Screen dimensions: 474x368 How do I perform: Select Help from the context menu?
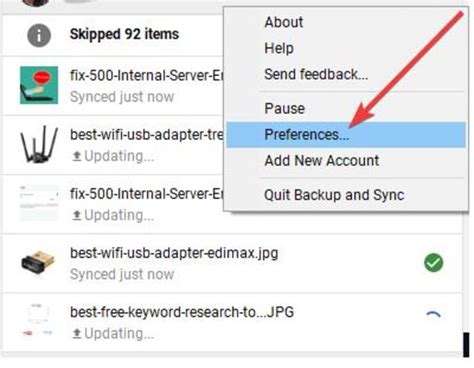pos(279,48)
